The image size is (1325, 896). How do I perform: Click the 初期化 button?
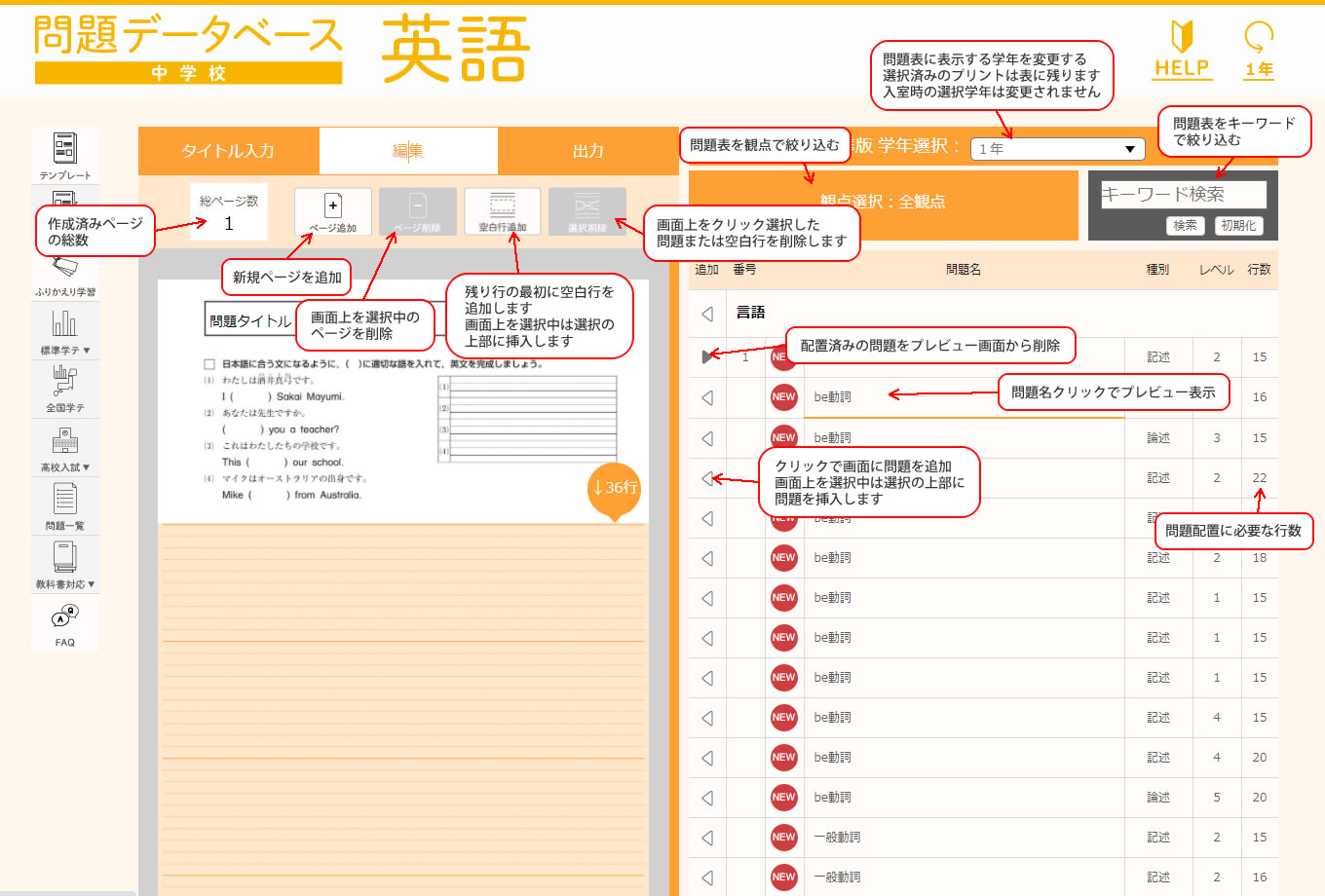(x=1238, y=226)
